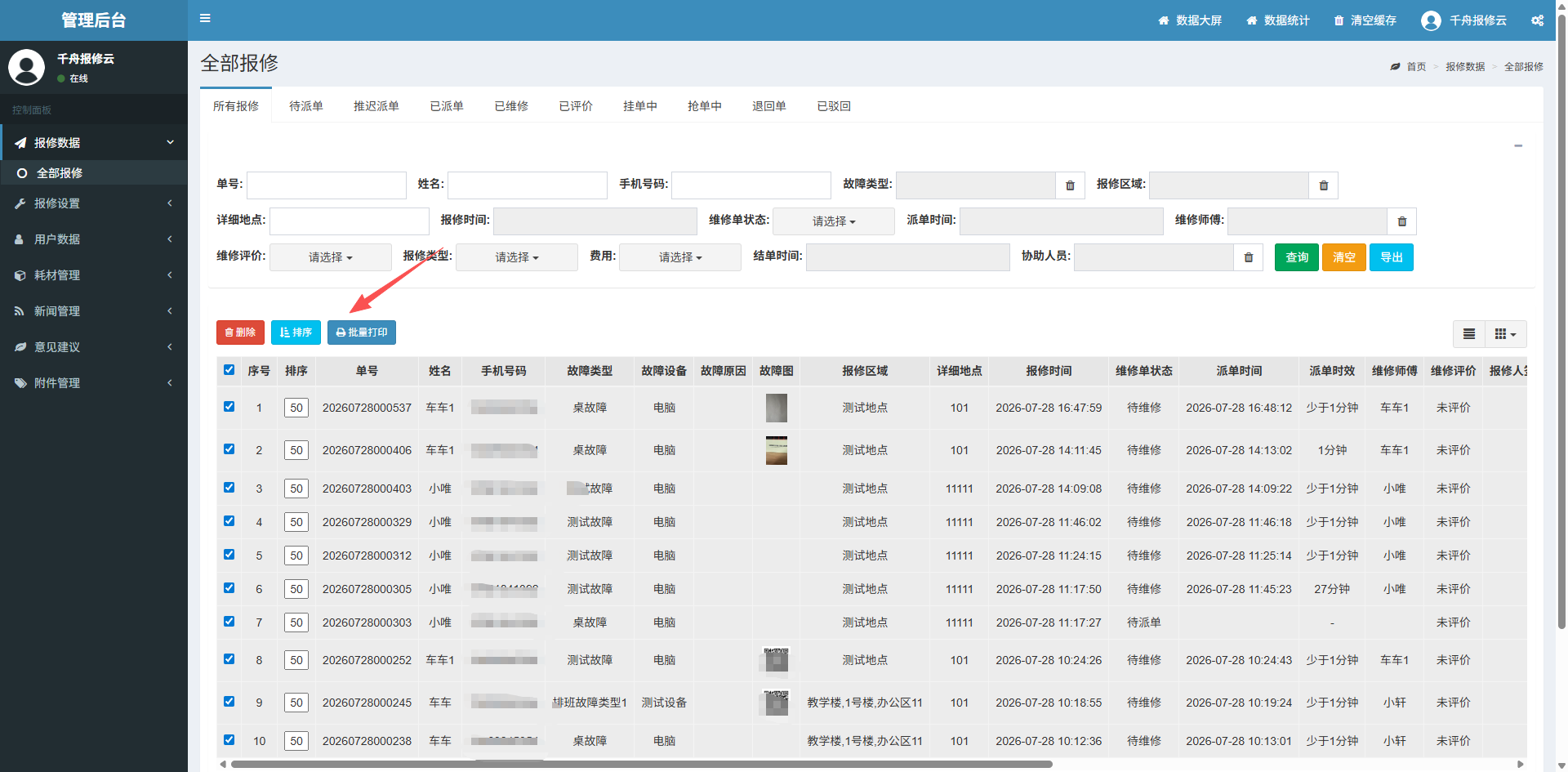Click the 单号 input field
This screenshot has height=772, width=1568.
(x=327, y=185)
